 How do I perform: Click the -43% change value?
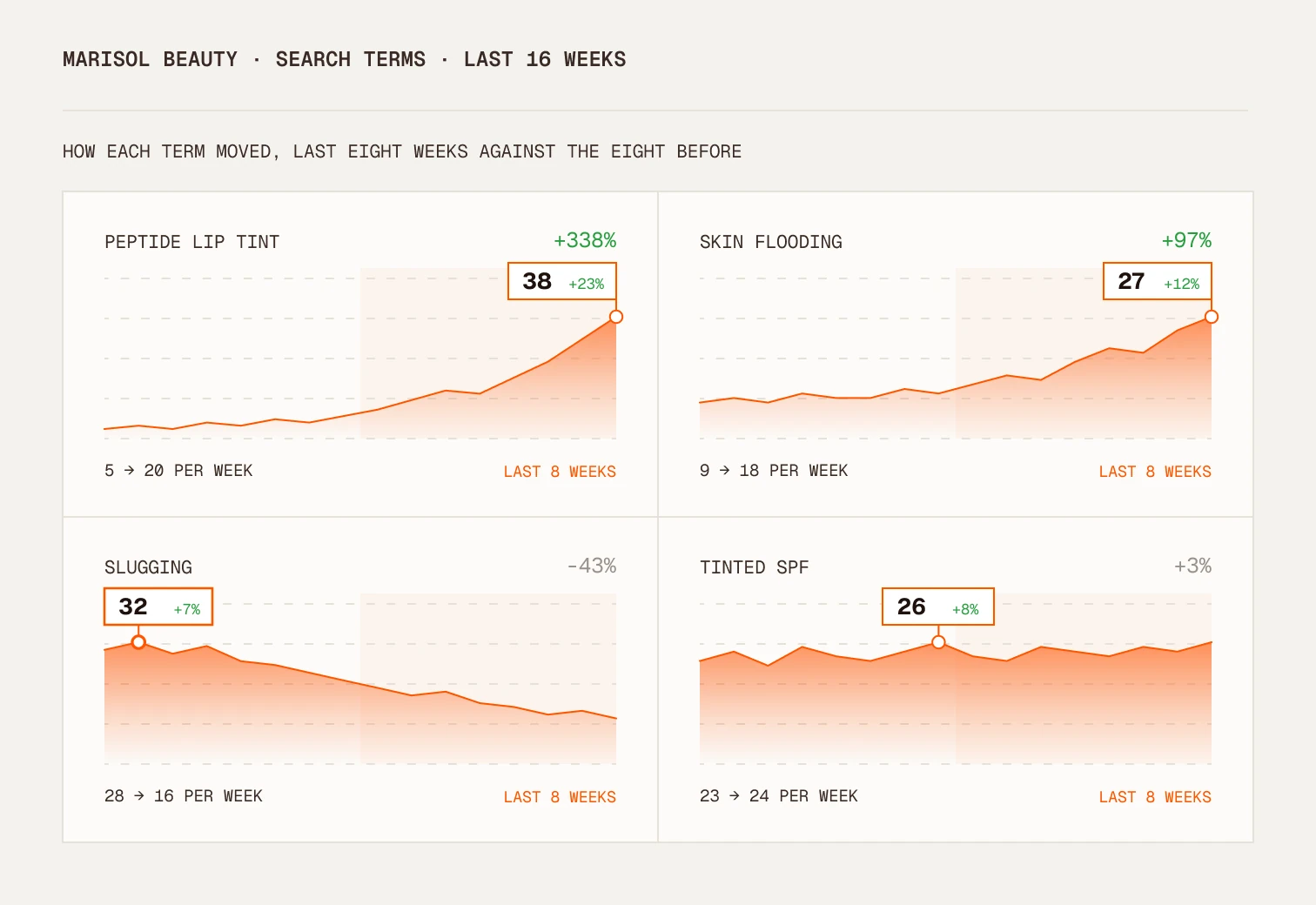click(x=591, y=566)
